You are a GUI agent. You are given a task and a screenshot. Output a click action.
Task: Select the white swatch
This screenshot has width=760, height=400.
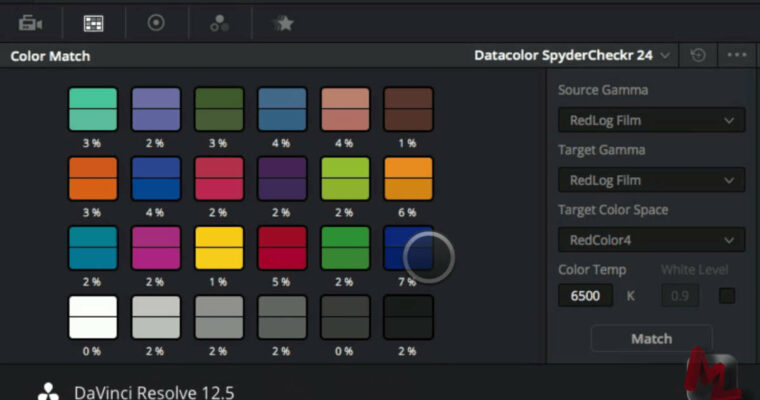[x=93, y=317]
